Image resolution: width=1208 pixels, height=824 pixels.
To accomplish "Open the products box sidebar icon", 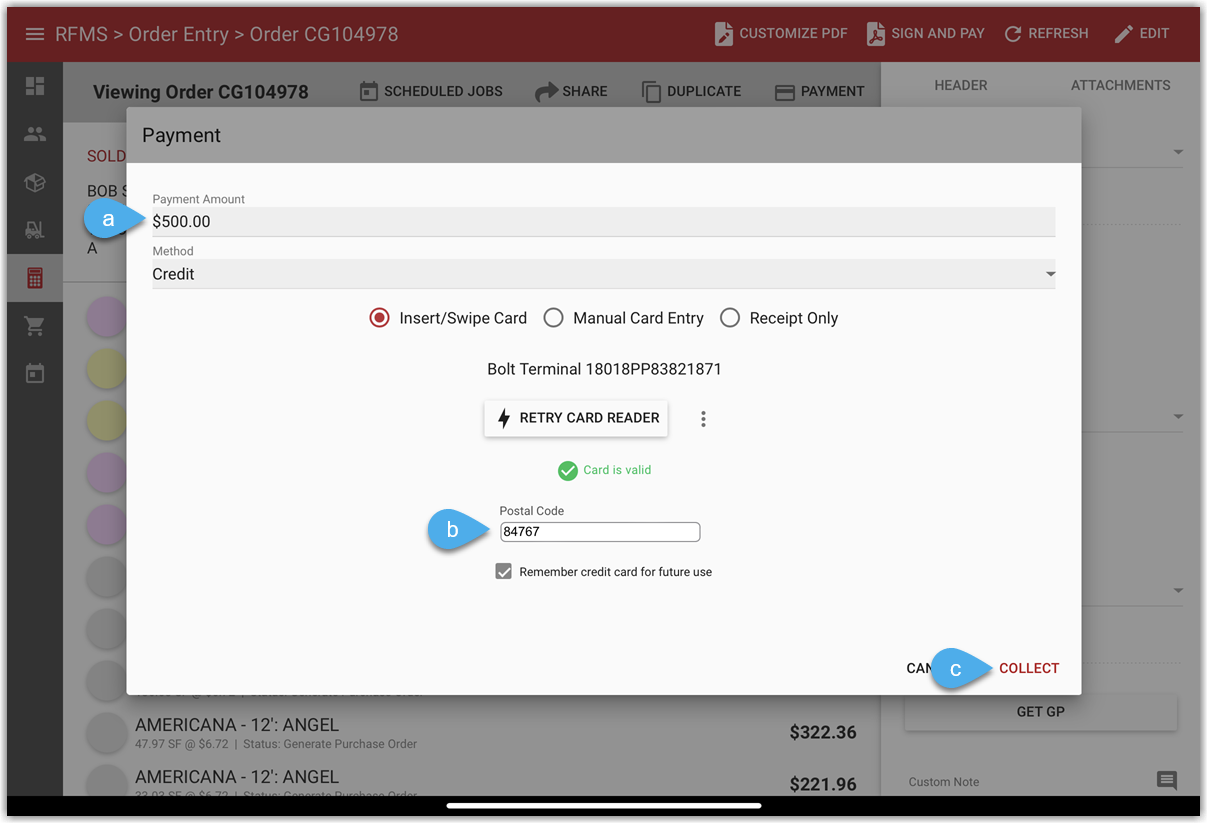I will (x=35, y=182).
